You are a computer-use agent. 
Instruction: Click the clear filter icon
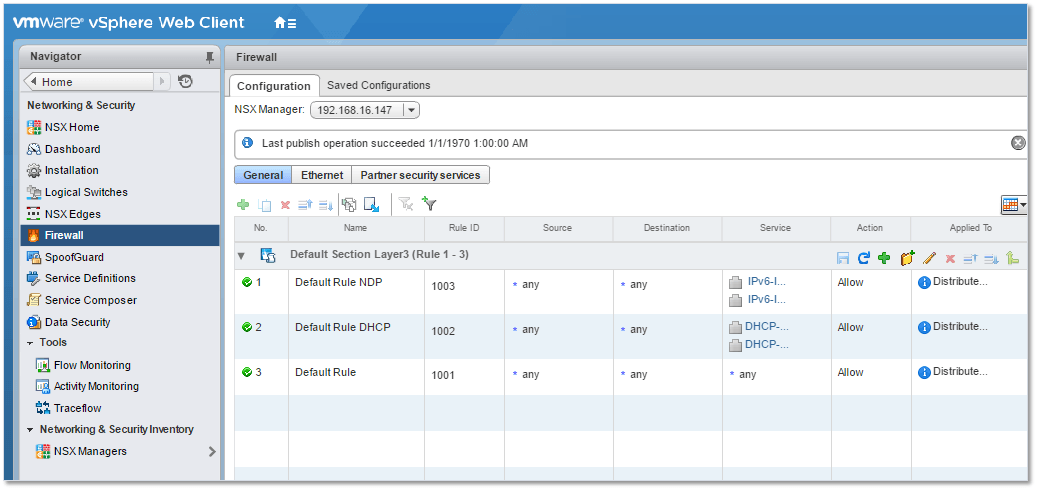(406, 205)
